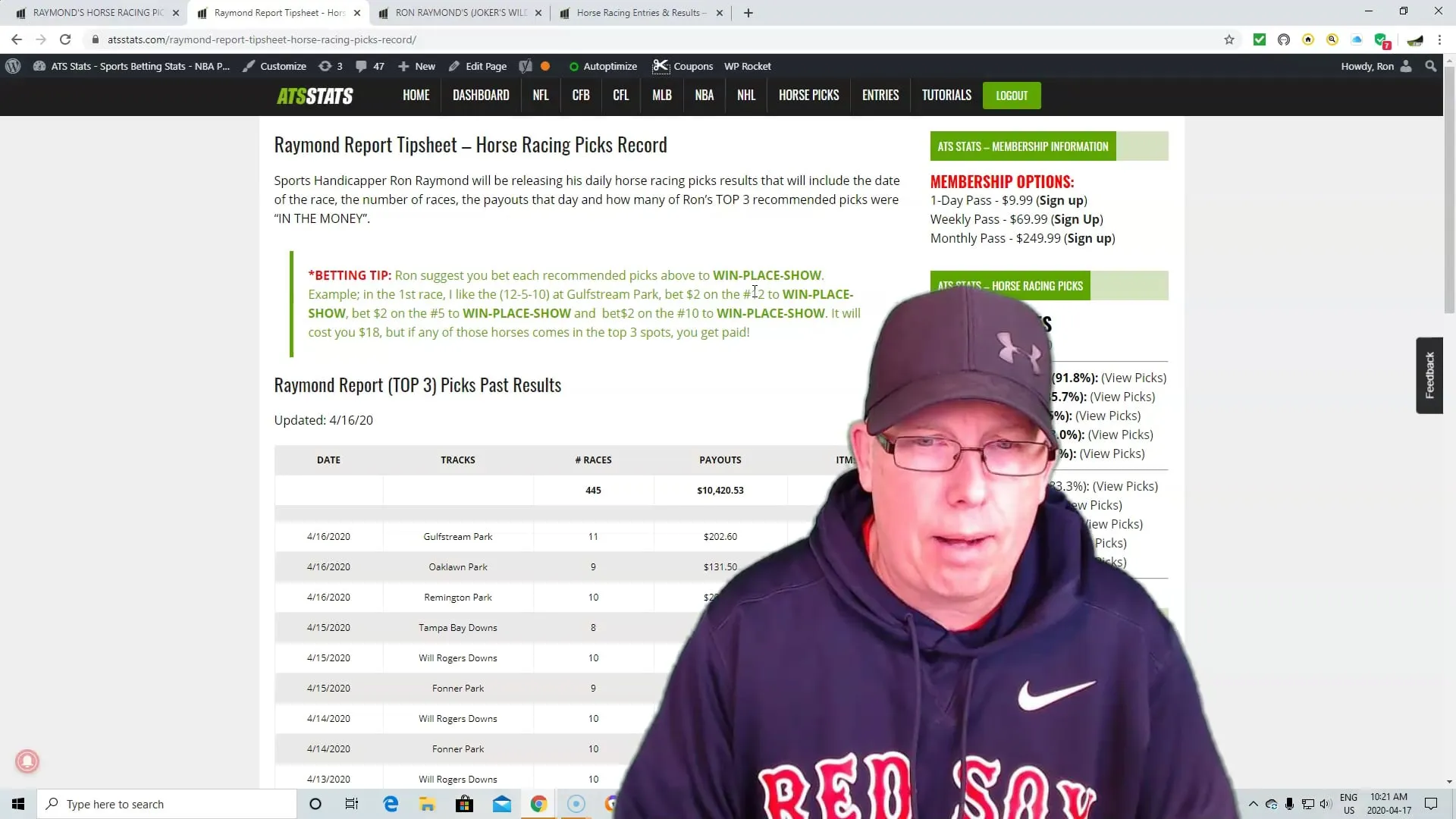Open the 3 updates icon in admin bar

click(x=331, y=66)
